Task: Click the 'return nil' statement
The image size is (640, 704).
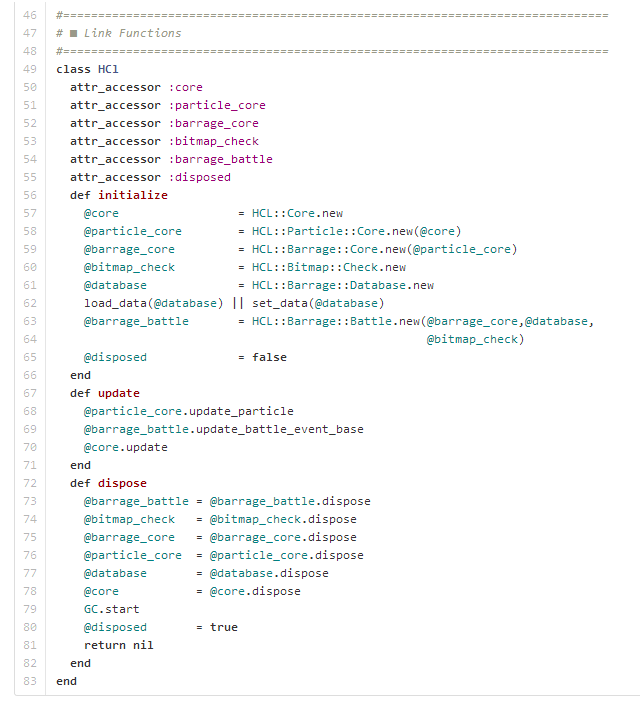Action: click(119, 645)
